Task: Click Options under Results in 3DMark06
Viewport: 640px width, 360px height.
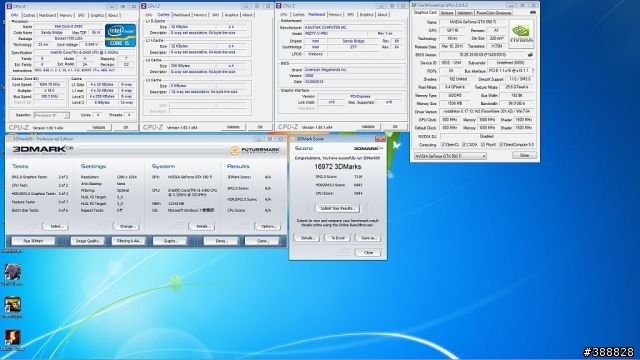Action: pos(268,226)
